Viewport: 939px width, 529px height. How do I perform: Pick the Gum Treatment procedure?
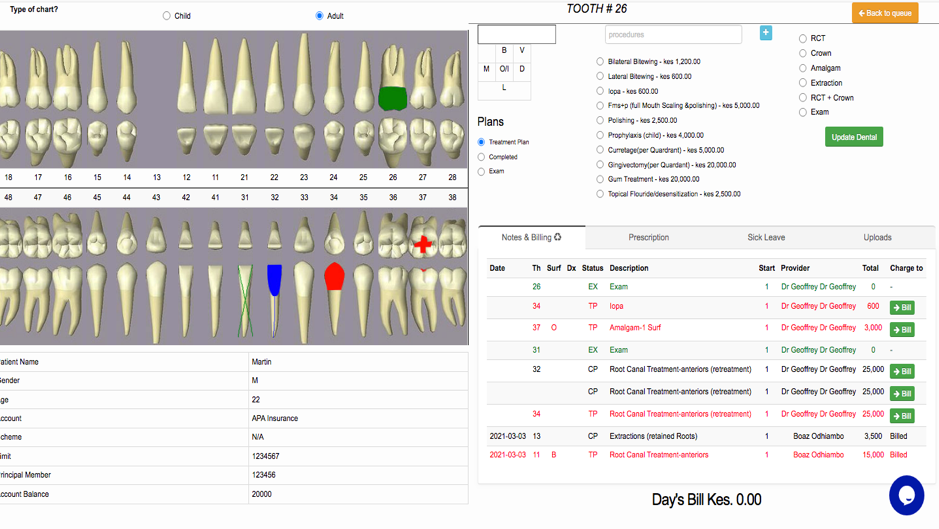pos(600,179)
